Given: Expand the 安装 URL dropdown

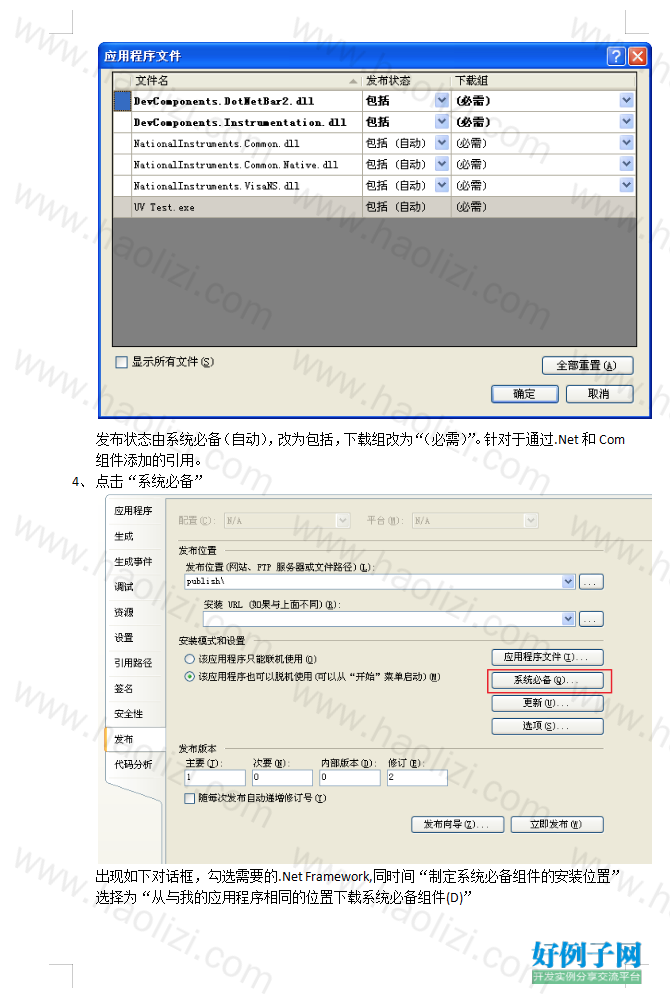Looking at the screenshot, I should pos(568,619).
